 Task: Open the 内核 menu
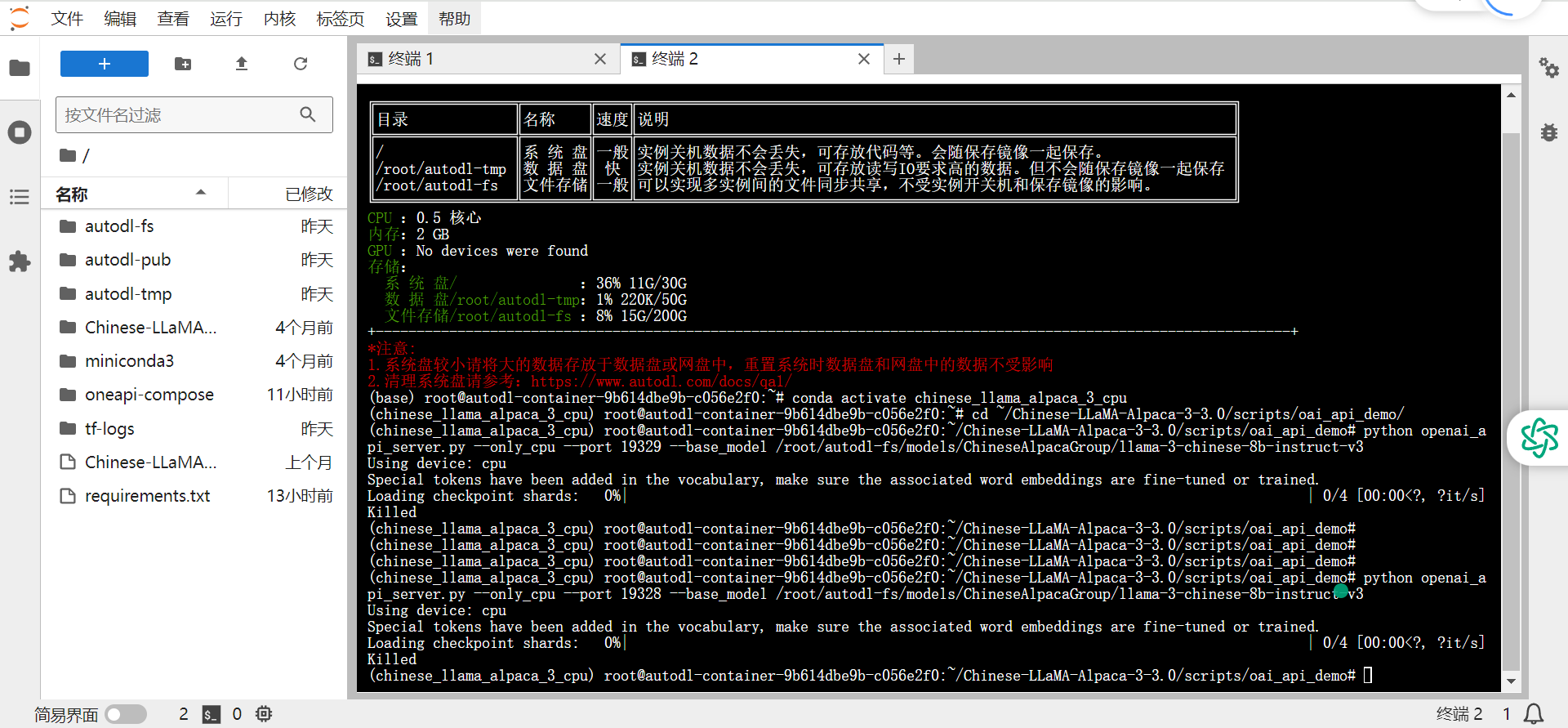click(279, 19)
